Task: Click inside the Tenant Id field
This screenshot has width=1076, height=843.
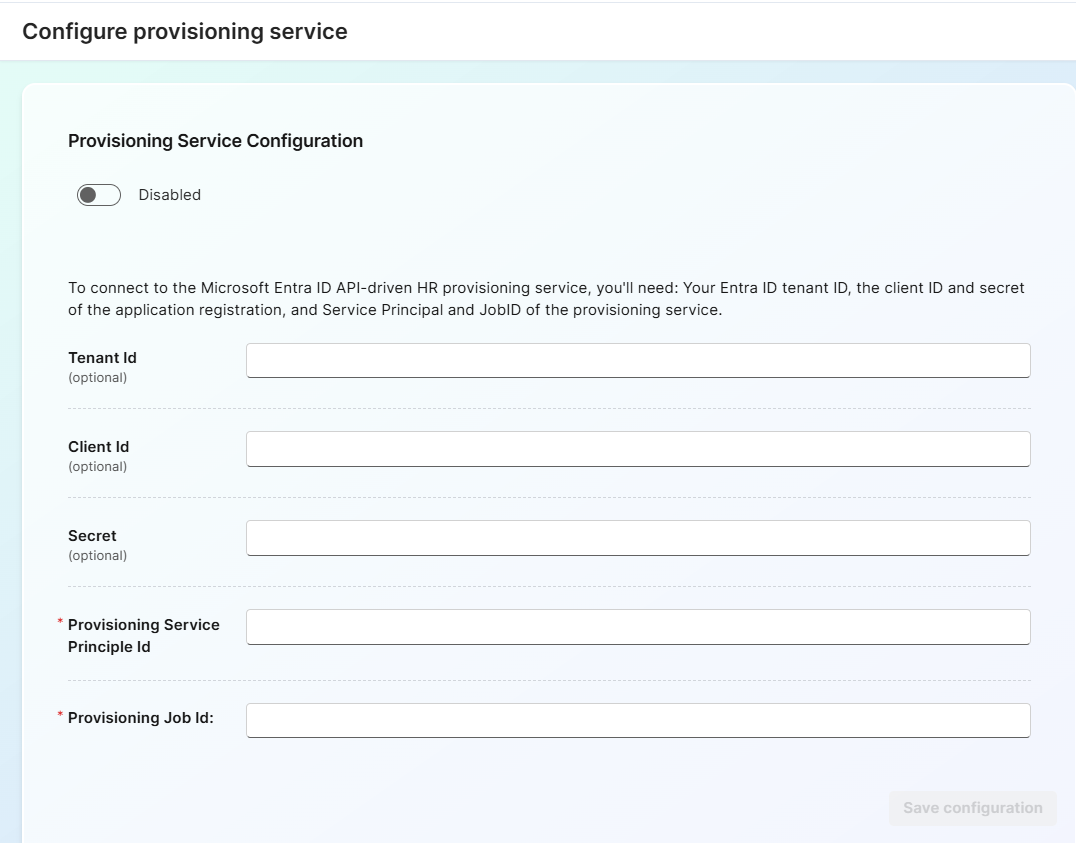Action: [x=637, y=360]
